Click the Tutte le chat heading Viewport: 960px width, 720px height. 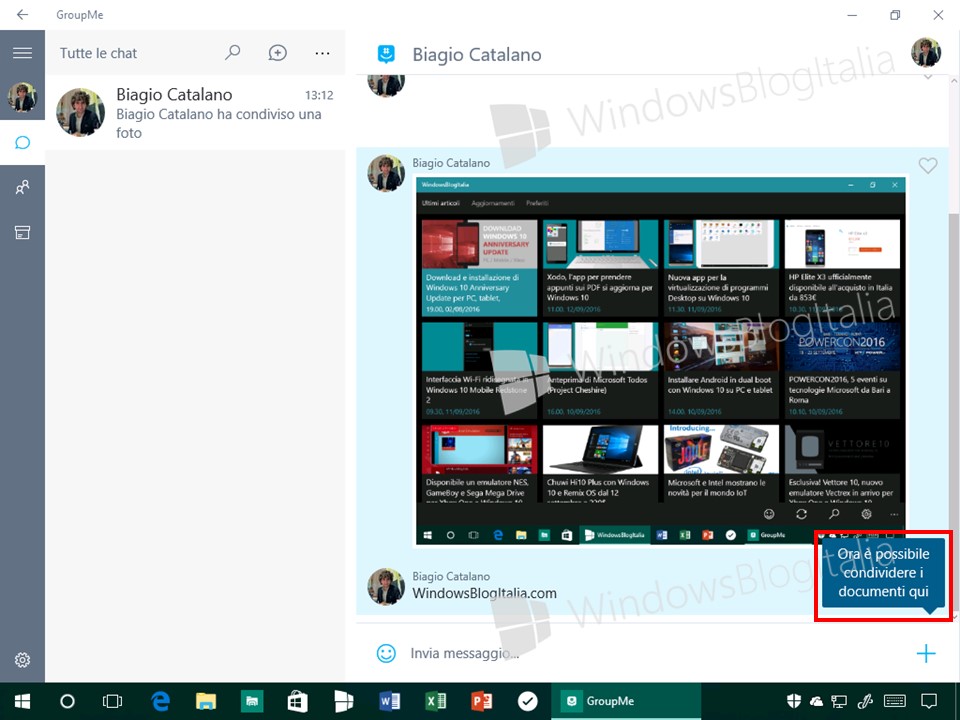click(x=99, y=53)
